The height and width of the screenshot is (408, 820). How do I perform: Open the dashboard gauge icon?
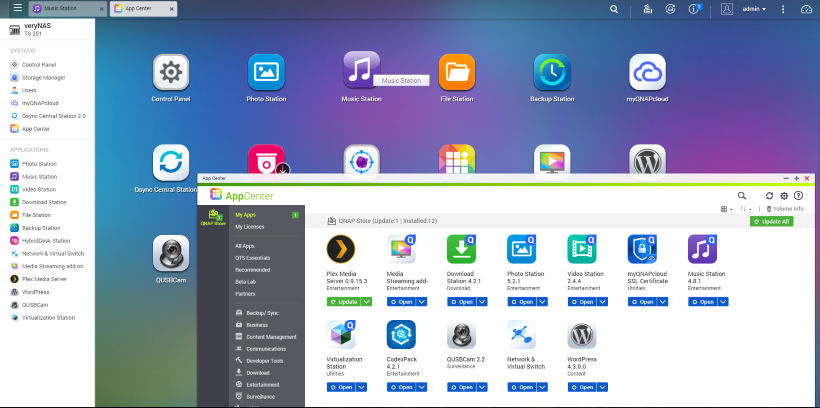(x=806, y=9)
